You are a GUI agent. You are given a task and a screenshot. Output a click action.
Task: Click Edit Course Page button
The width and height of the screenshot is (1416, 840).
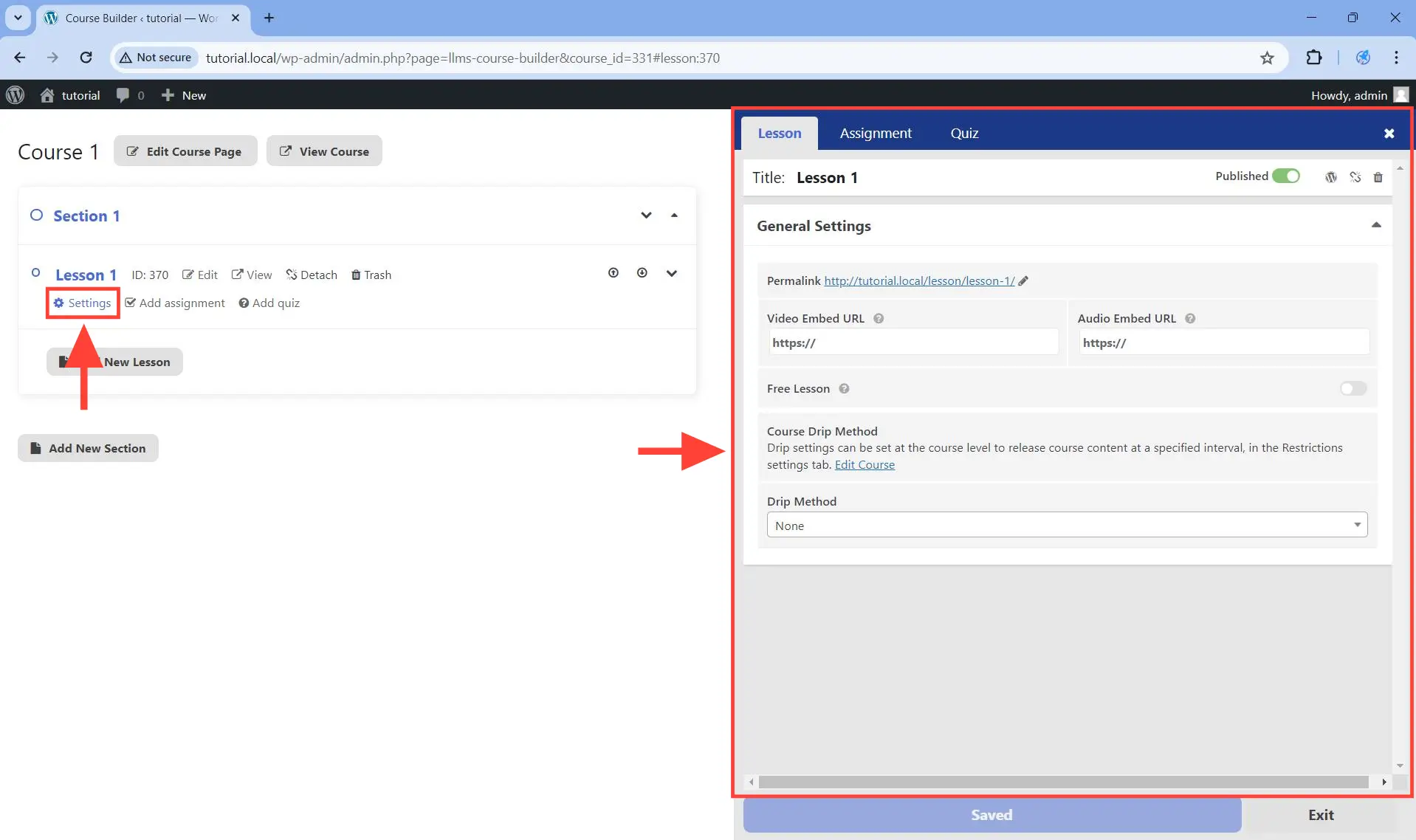pyautogui.click(x=185, y=151)
